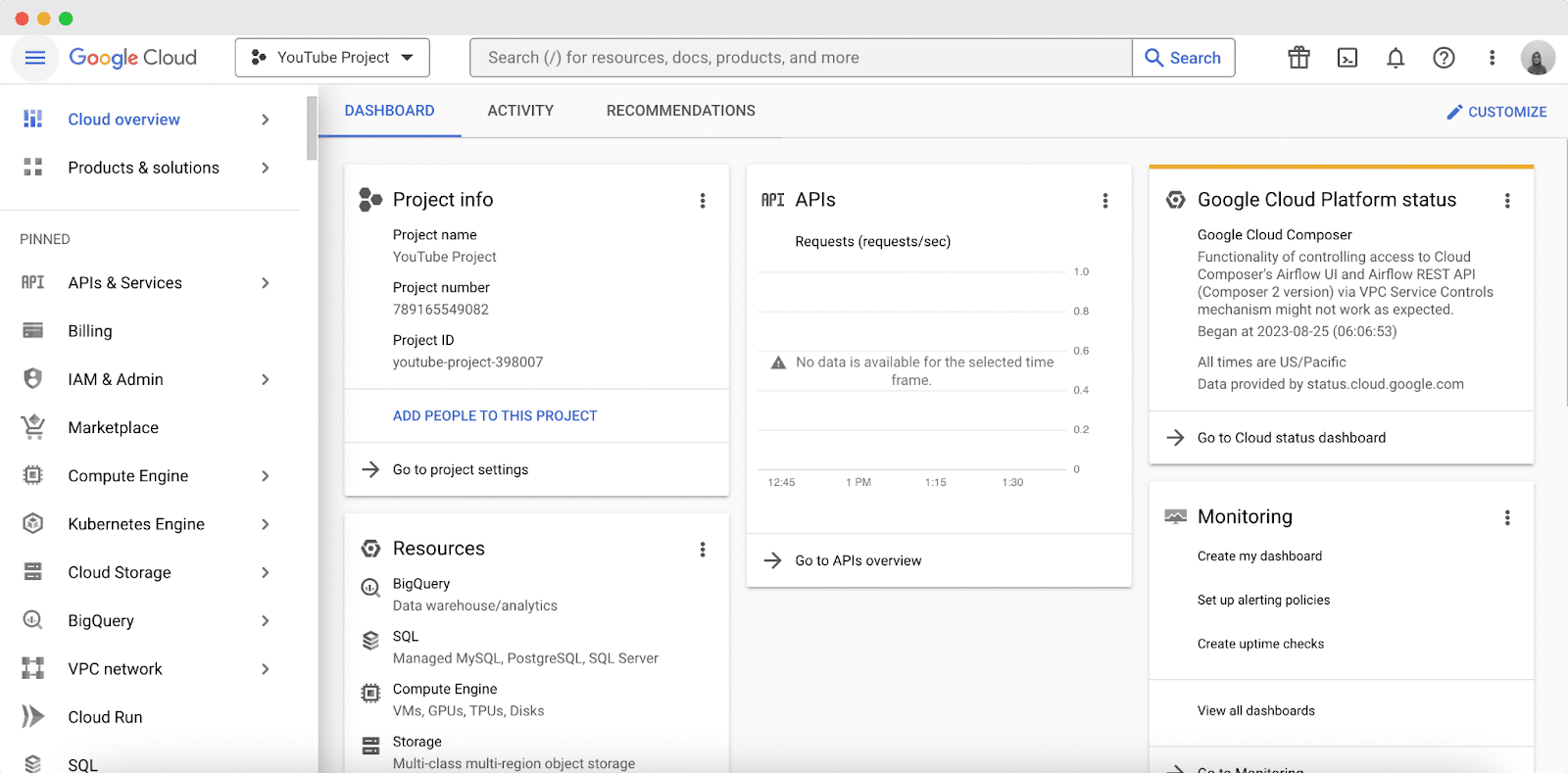
Task: Open the notifications bell
Action: click(x=1396, y=58)
